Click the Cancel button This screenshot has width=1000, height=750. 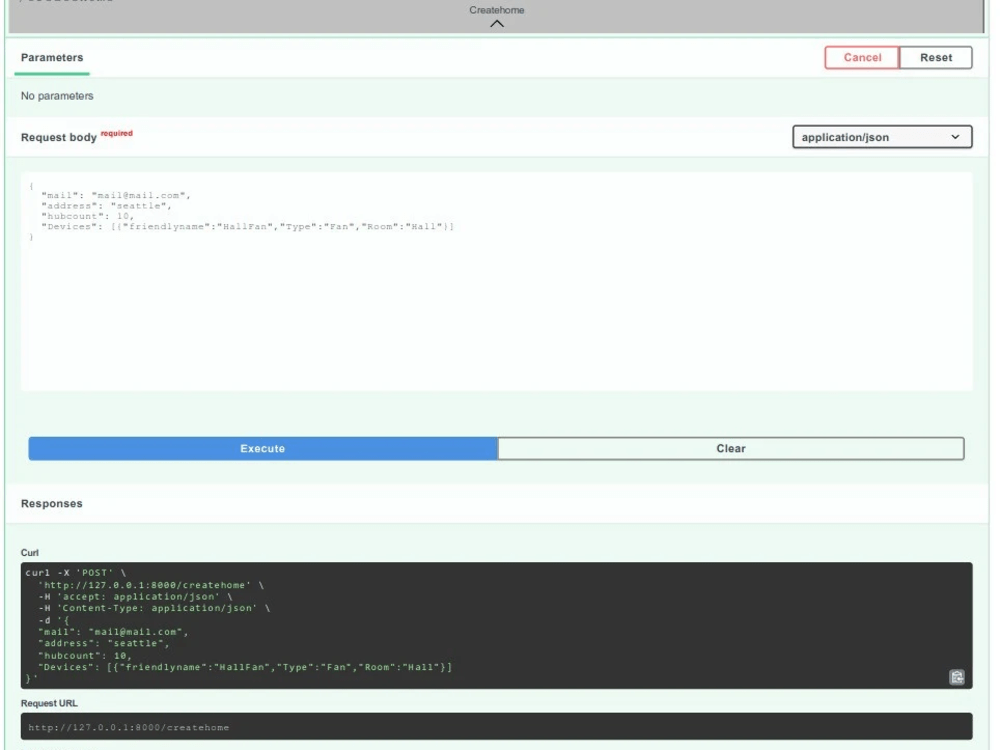[x=862, y=57]
